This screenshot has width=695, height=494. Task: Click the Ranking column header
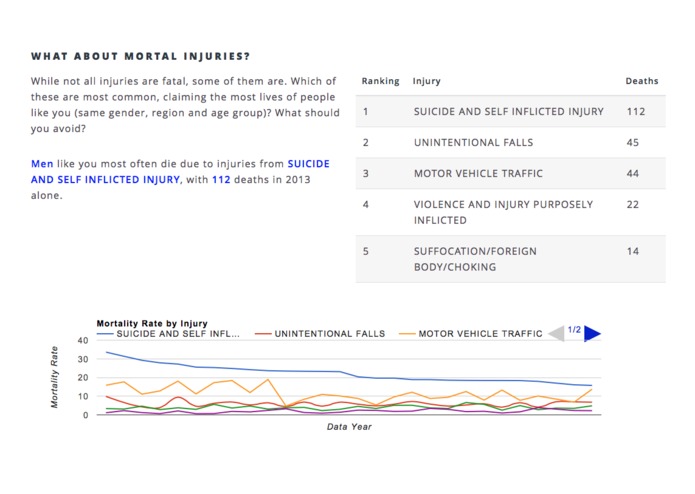coord(380,81)
